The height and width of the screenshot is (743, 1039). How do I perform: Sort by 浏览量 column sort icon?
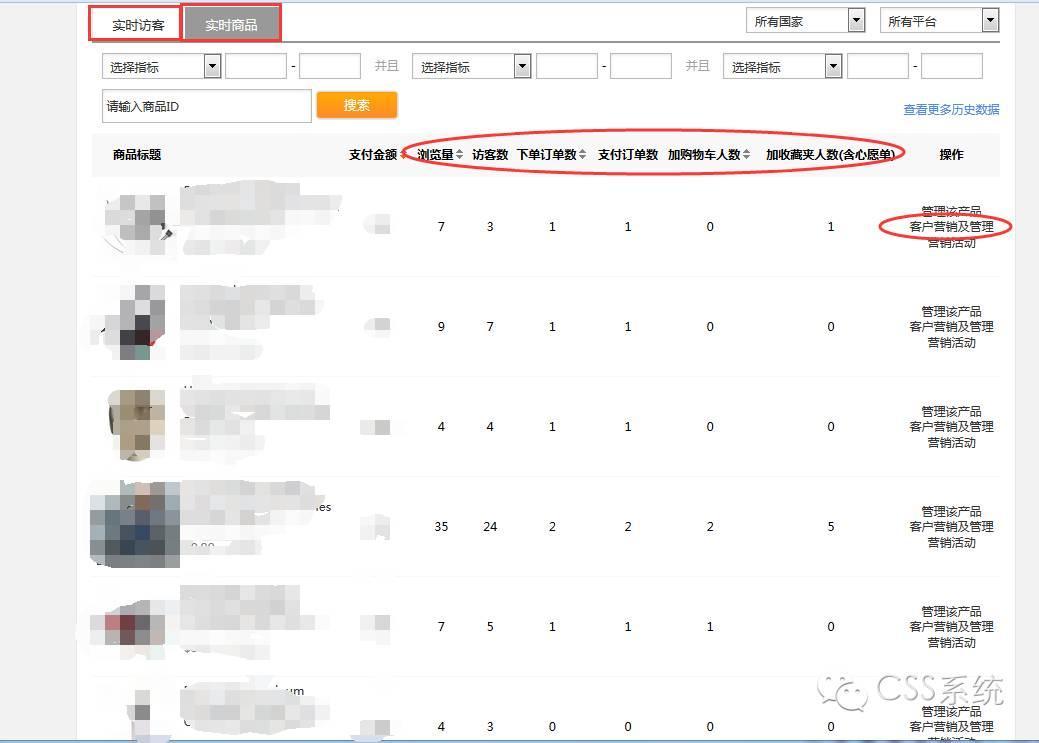point(459,155)
